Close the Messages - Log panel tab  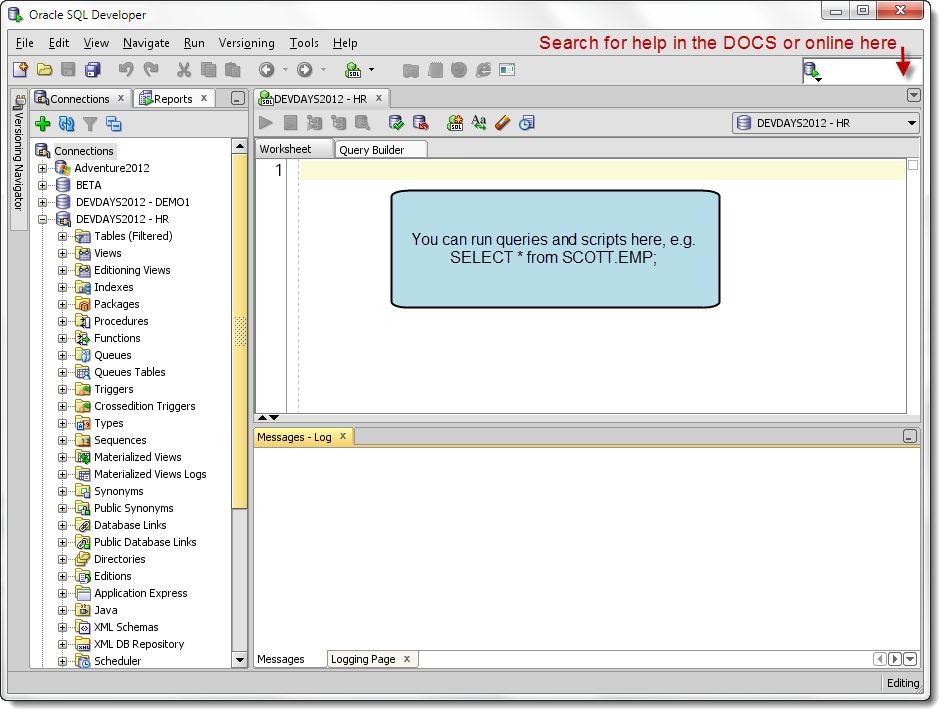(343, 436)
